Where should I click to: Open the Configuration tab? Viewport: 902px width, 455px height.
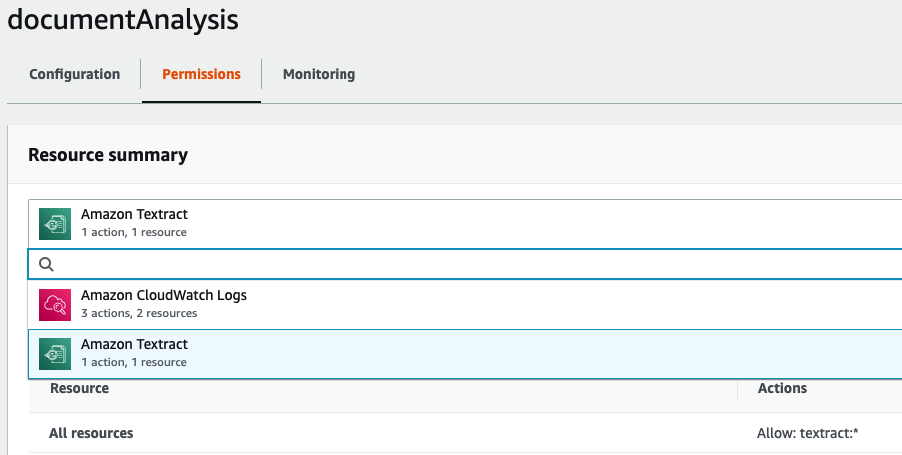point(75,74)
